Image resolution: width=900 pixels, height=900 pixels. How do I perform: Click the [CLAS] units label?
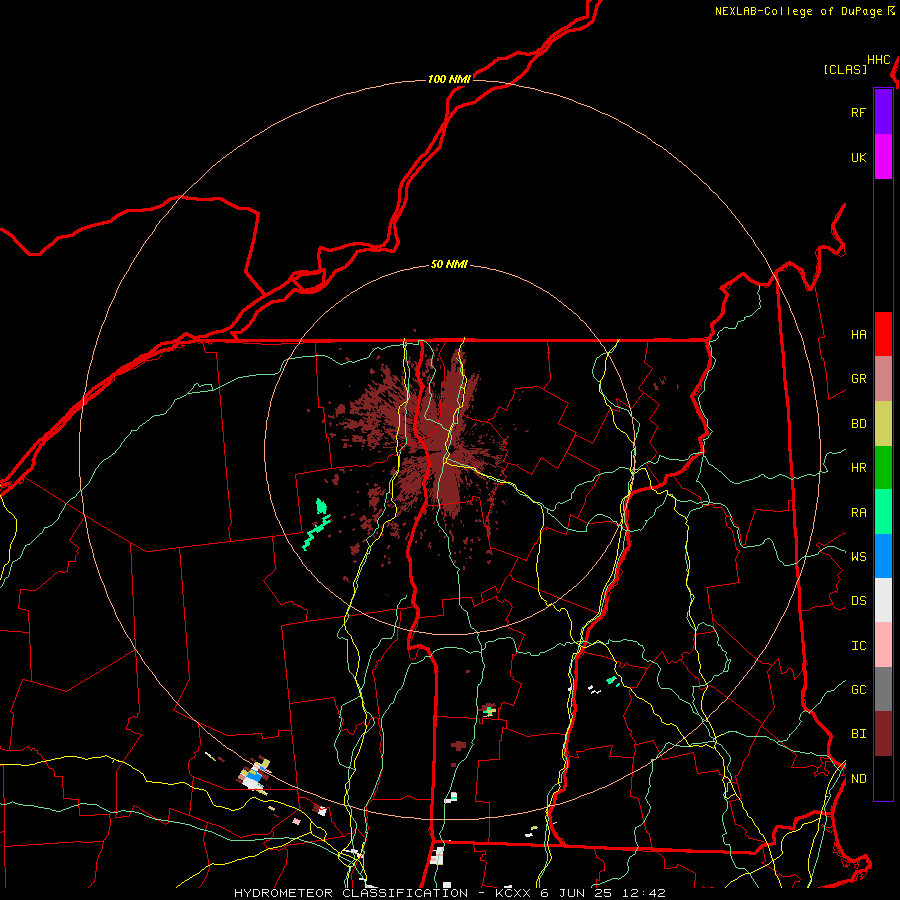pos(845,69)
